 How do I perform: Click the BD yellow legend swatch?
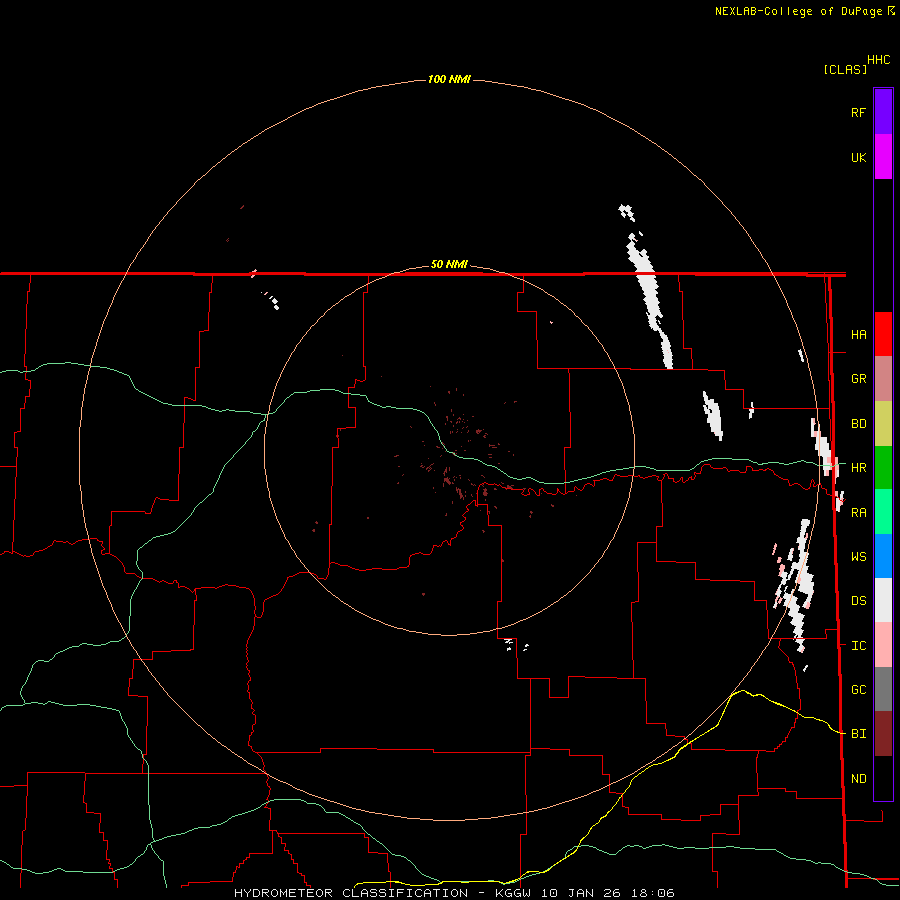click(883, 424)
